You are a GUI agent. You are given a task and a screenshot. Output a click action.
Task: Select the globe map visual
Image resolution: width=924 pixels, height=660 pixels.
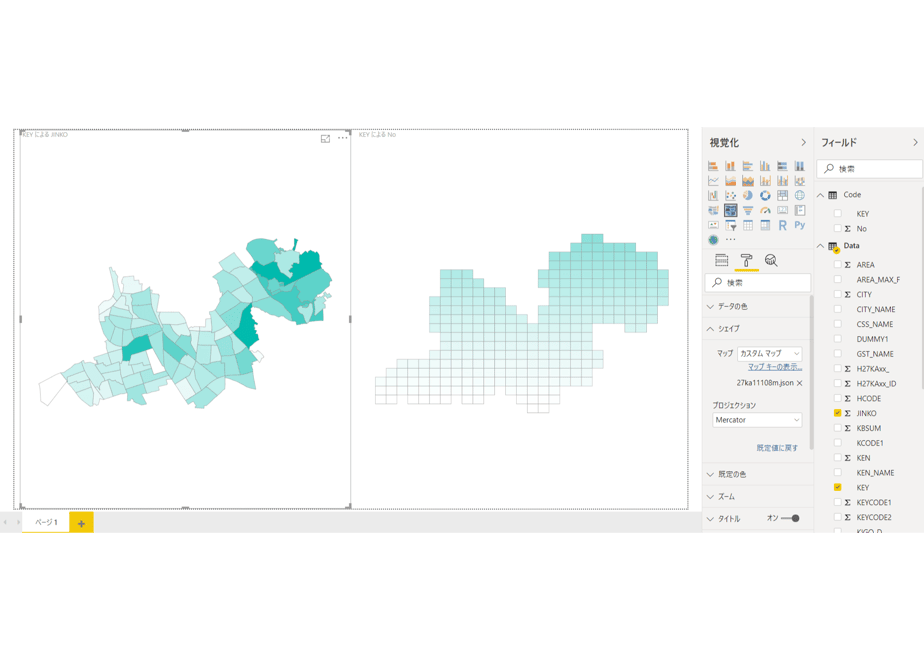(x=800, y=195)
